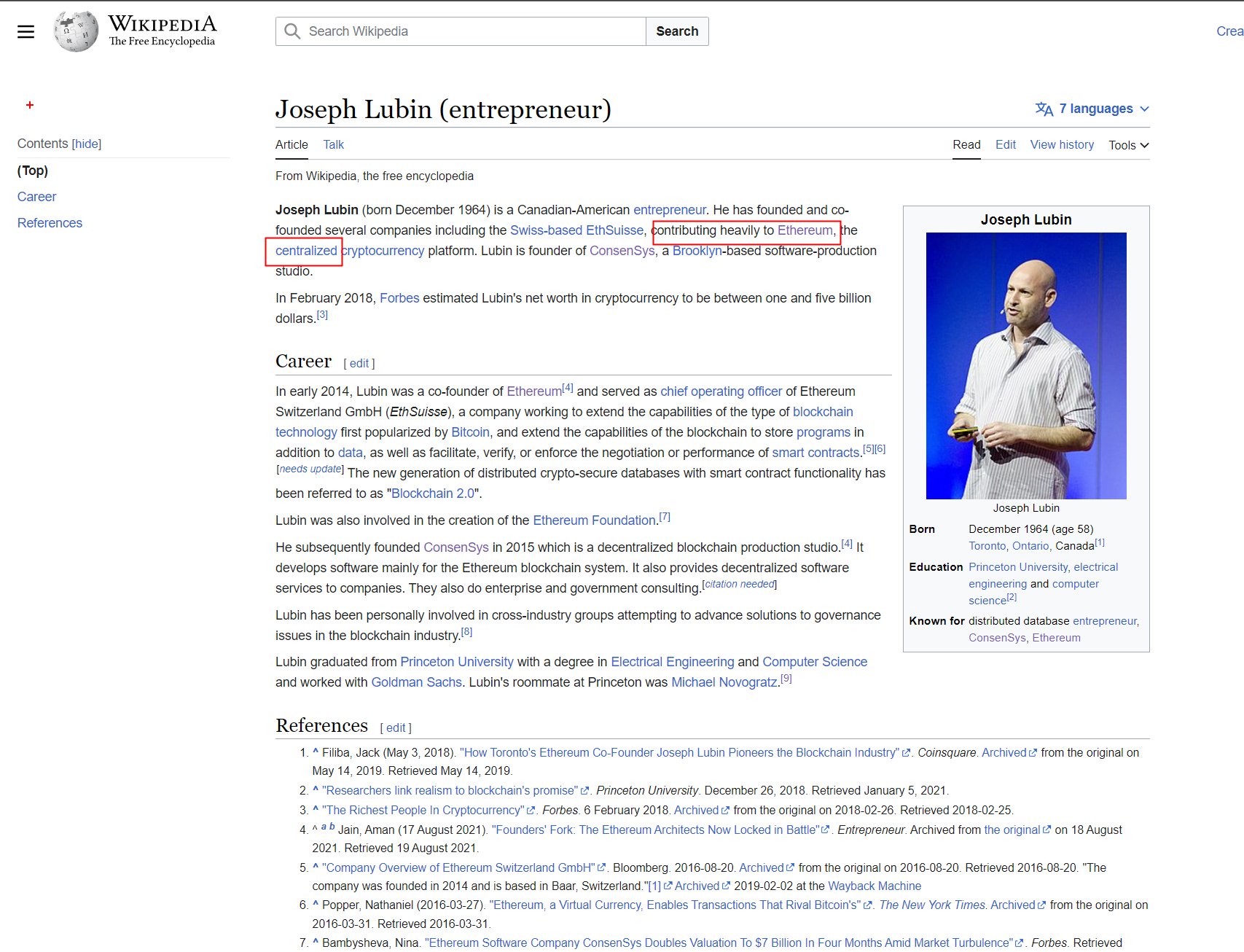Open the centralized link
This screenshot has height=952, width=1244.
point(306,251)
